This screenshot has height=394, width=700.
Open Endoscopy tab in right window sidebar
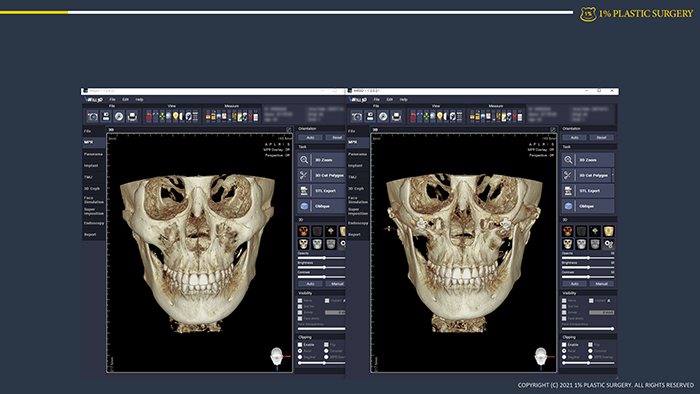pos(358,223)
